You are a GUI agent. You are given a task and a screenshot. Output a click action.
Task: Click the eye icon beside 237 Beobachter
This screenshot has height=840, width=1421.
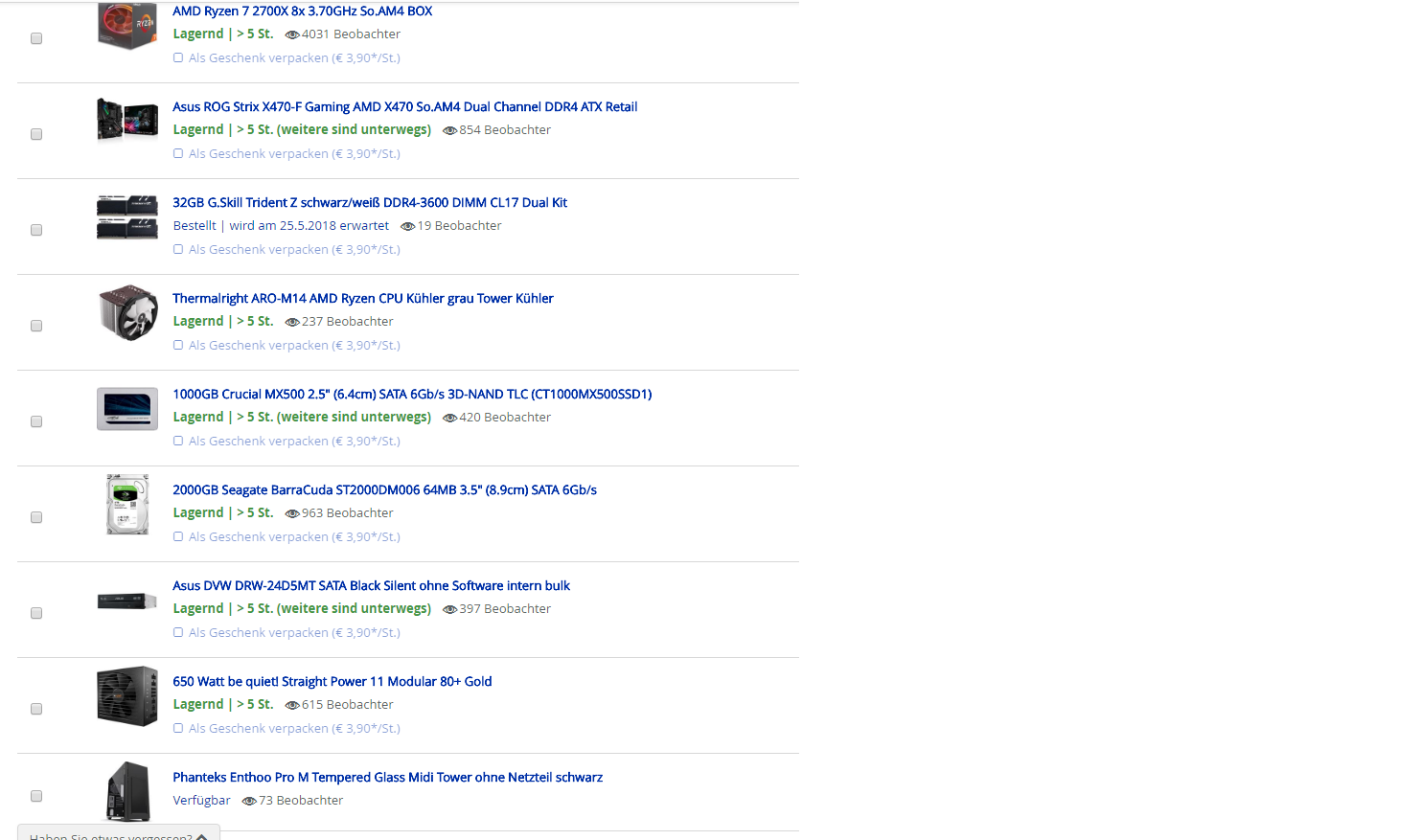click(292, 322)
